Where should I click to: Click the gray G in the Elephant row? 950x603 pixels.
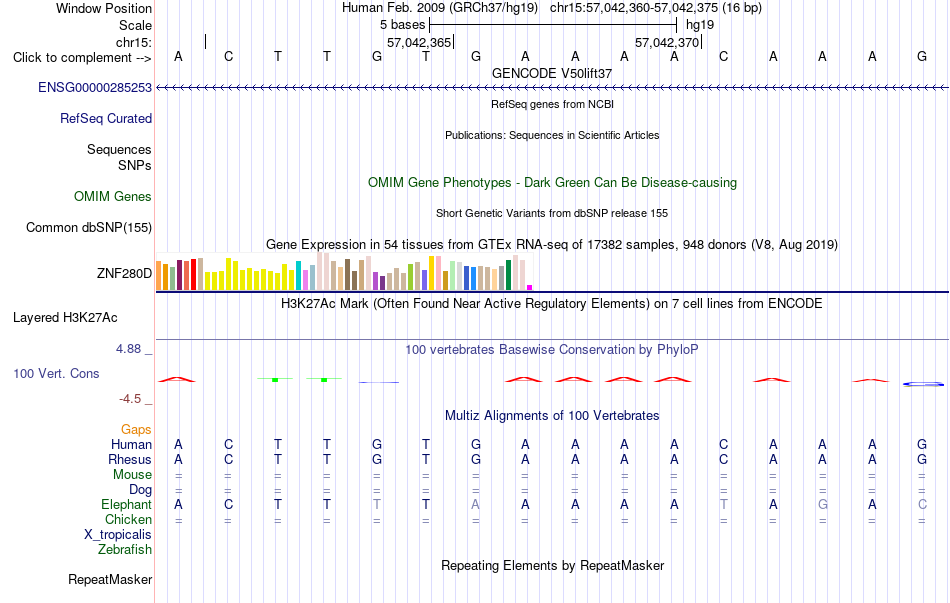pos(822,504)
